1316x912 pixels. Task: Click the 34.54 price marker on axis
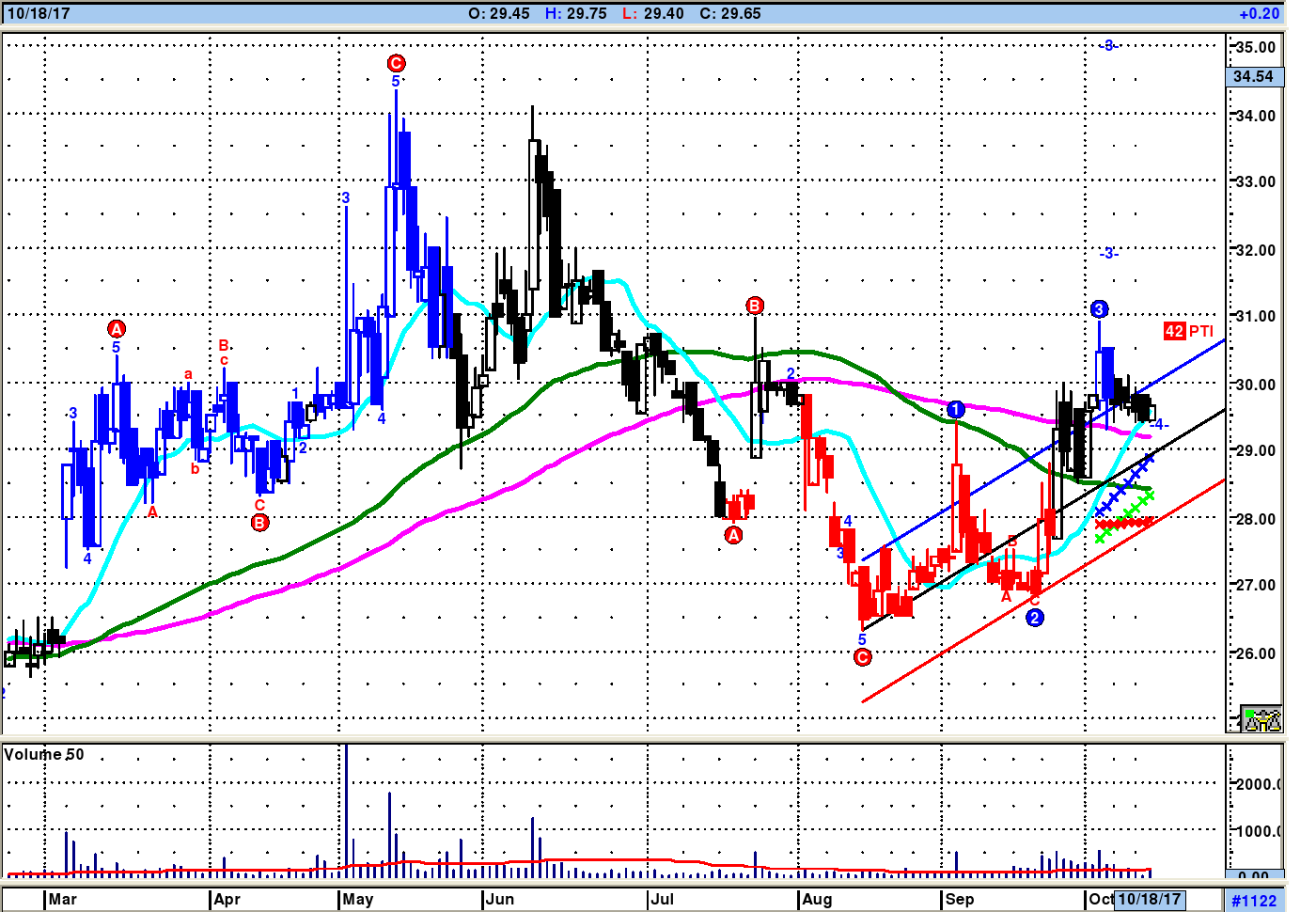click(x=1254, y=76)
